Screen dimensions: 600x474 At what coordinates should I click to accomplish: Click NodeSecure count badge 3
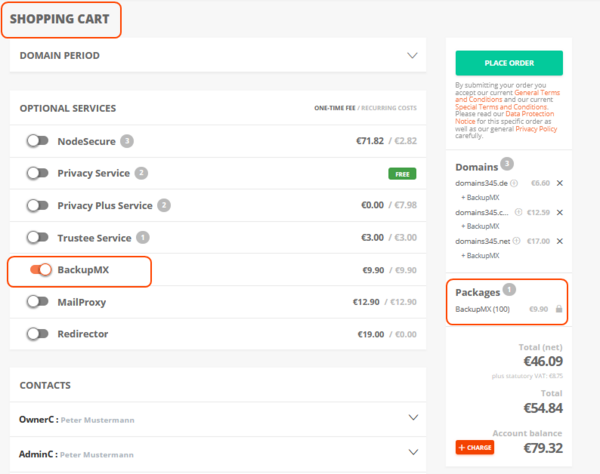point(127,141)
